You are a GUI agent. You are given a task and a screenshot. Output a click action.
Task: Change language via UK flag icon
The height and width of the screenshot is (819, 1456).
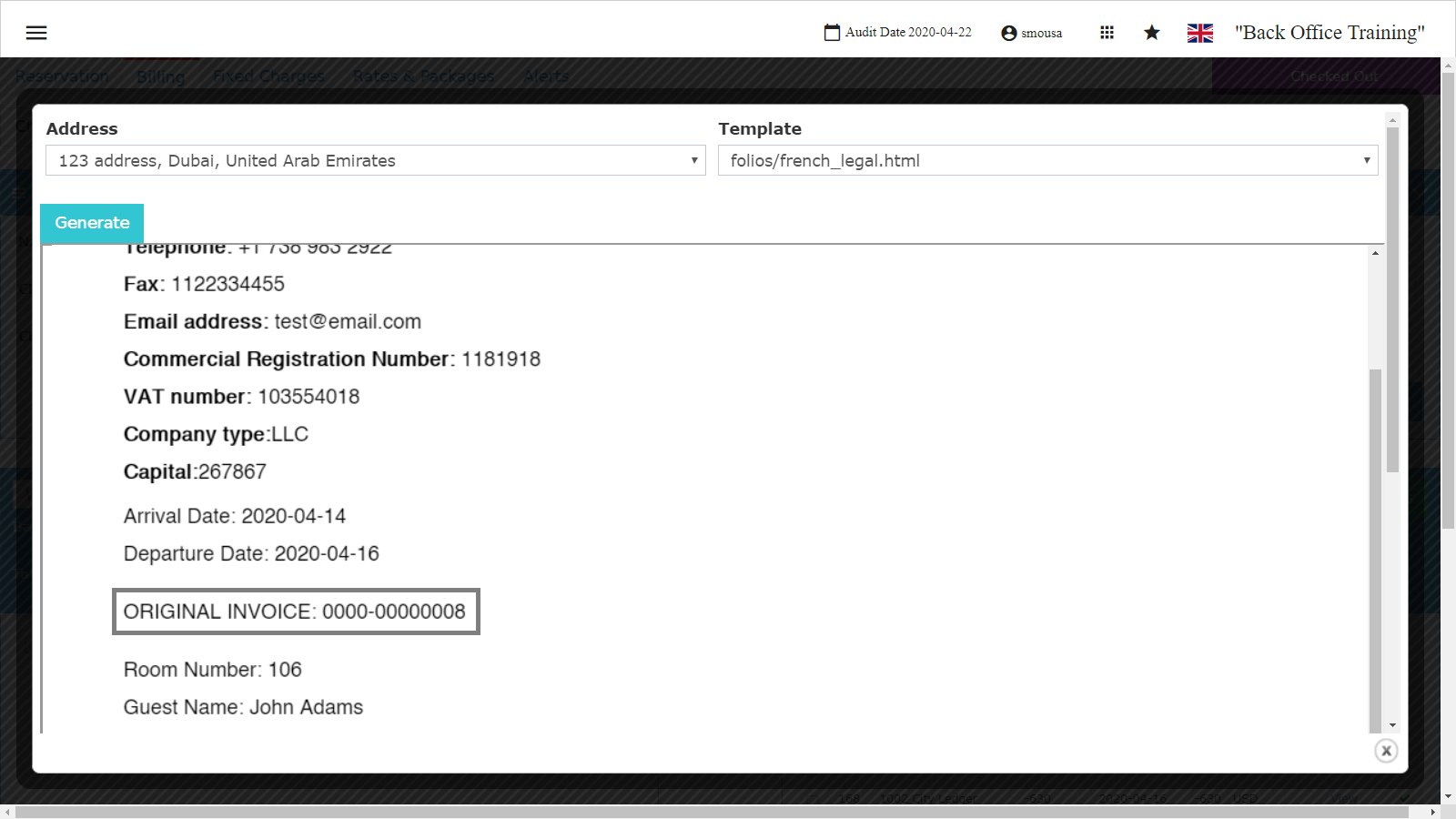point(1200,33)
